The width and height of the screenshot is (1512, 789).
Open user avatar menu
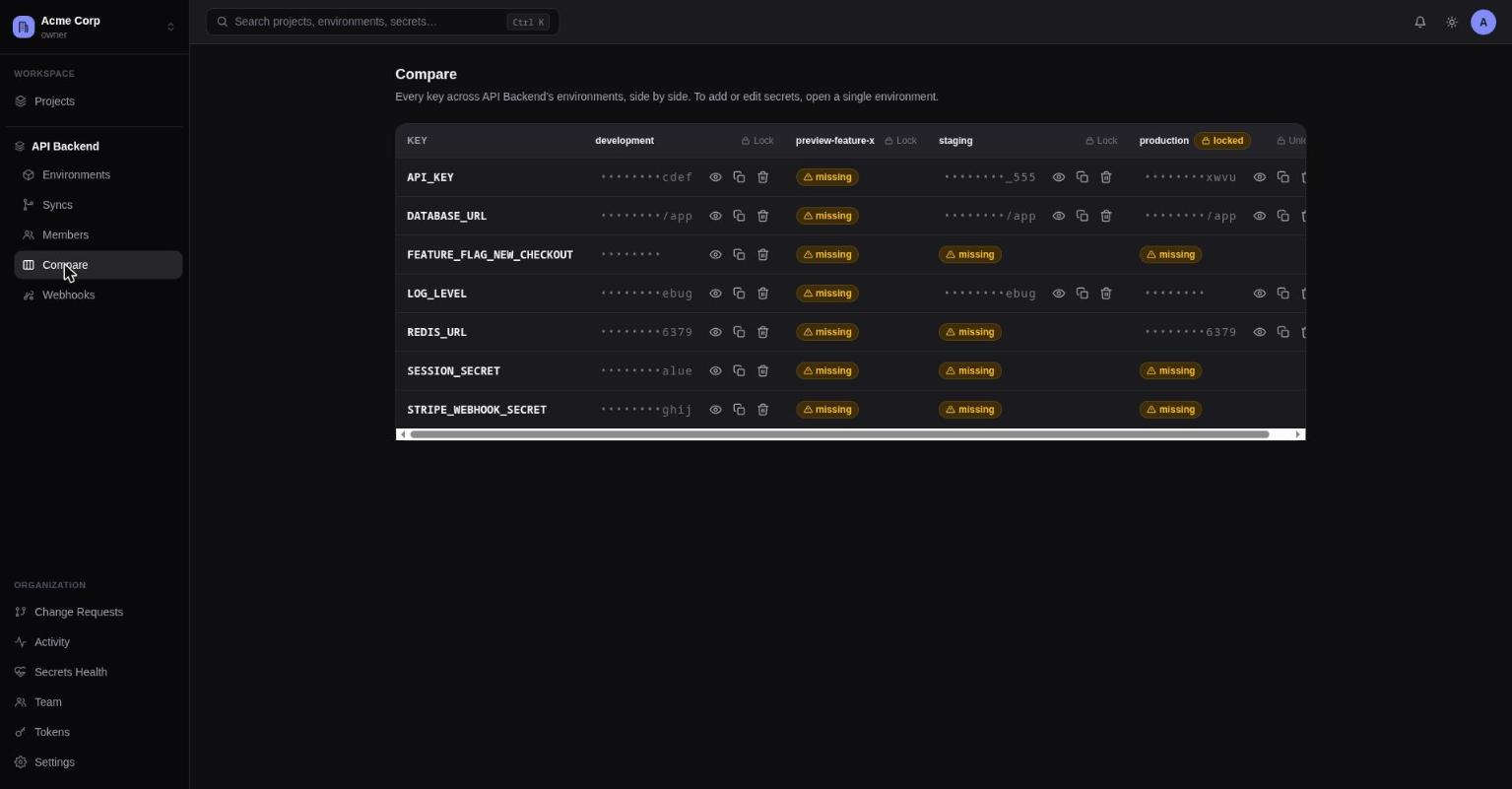tap(1482, 22)
